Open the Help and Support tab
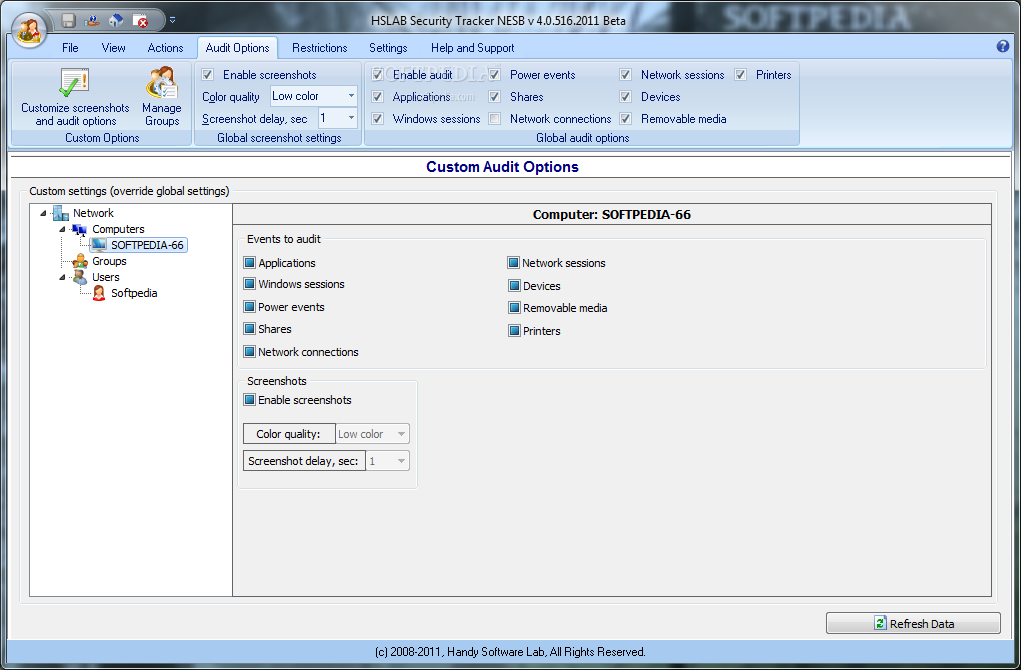This screenshot has width=1021, height=670. [473, 48]
